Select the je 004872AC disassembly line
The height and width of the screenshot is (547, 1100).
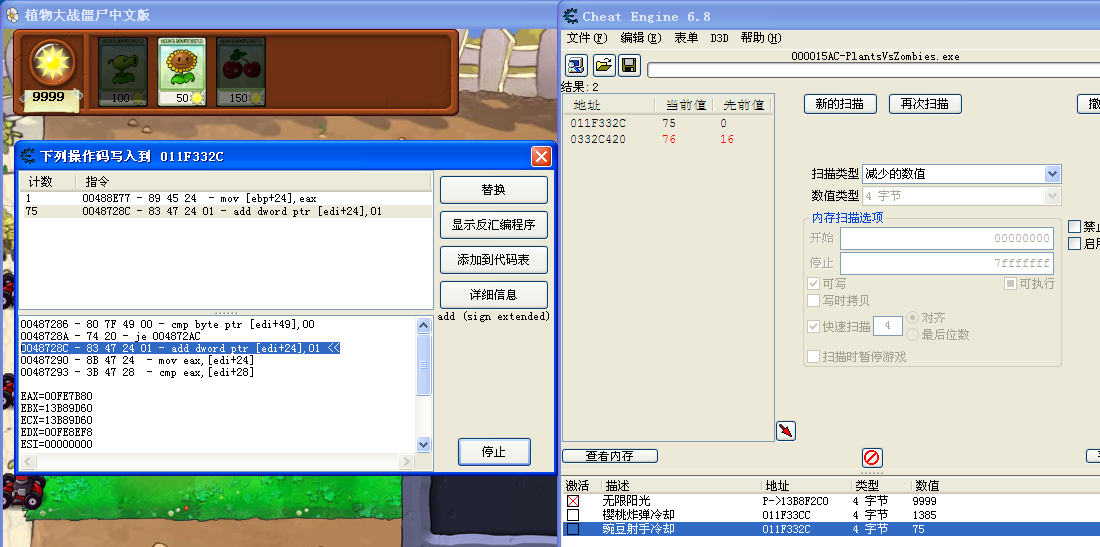[x=110, y=337]
